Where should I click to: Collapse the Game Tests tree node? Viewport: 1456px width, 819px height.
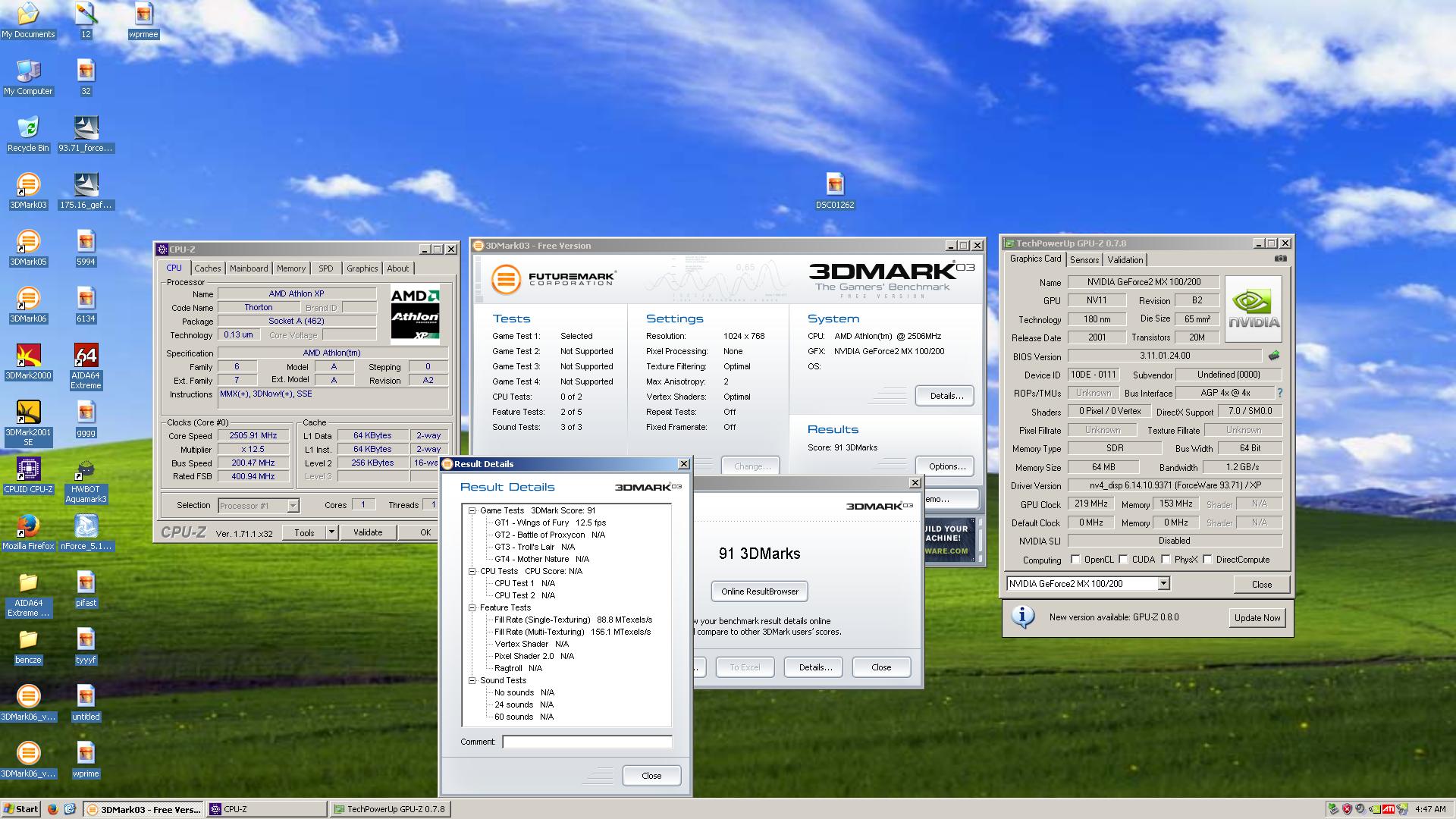pyautogui.click(x=472, y=510)
